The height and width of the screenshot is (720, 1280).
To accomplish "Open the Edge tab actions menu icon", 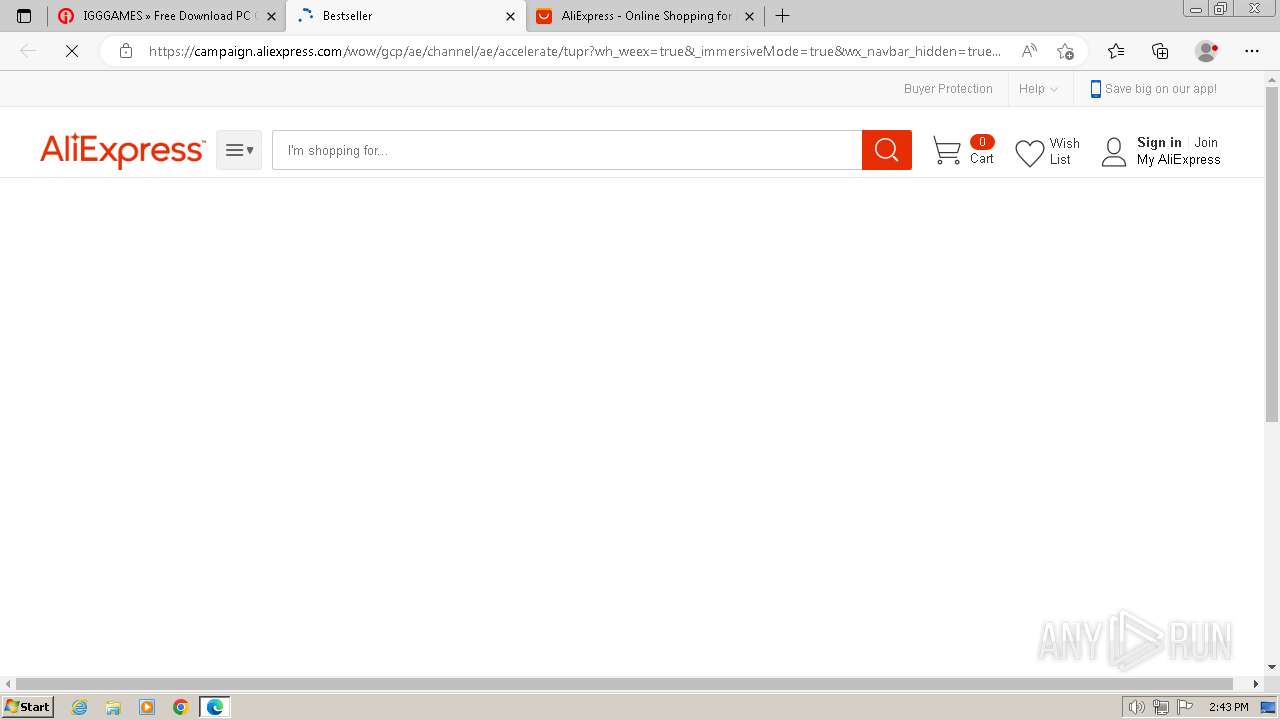I will coord(24,16).
